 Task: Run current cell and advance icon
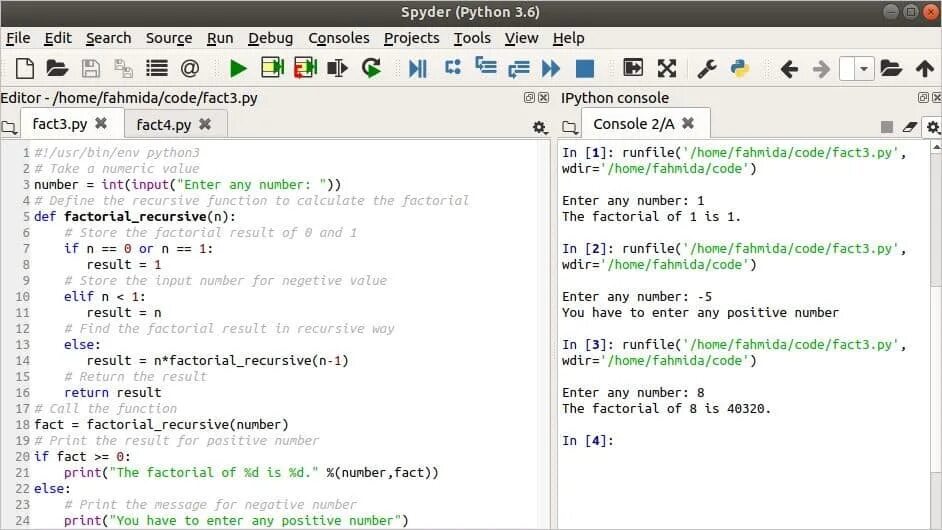(305, 68)
